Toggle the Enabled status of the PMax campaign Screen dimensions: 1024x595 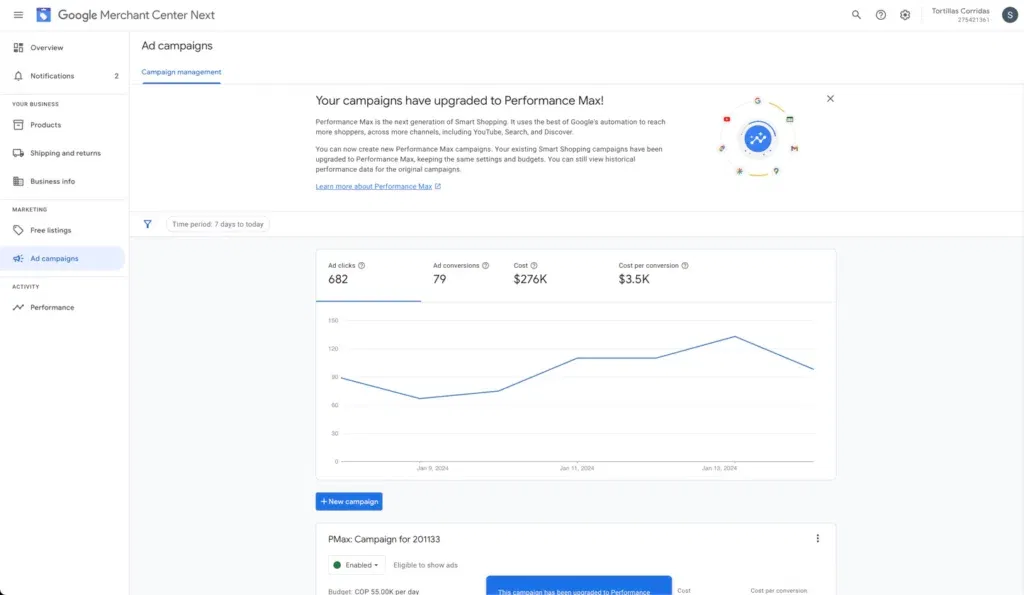click(x=356, y=564)
